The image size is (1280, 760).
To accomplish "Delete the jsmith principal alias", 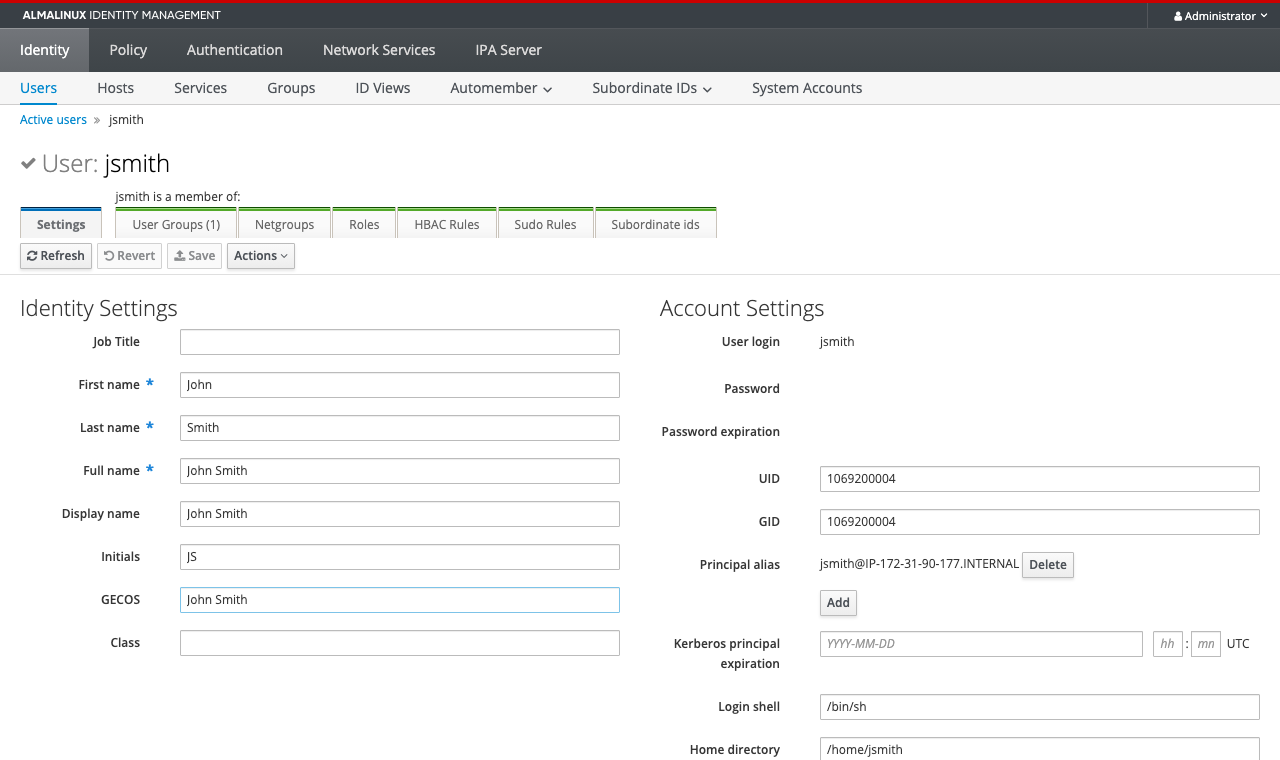I will click(x=1048, y=565).
